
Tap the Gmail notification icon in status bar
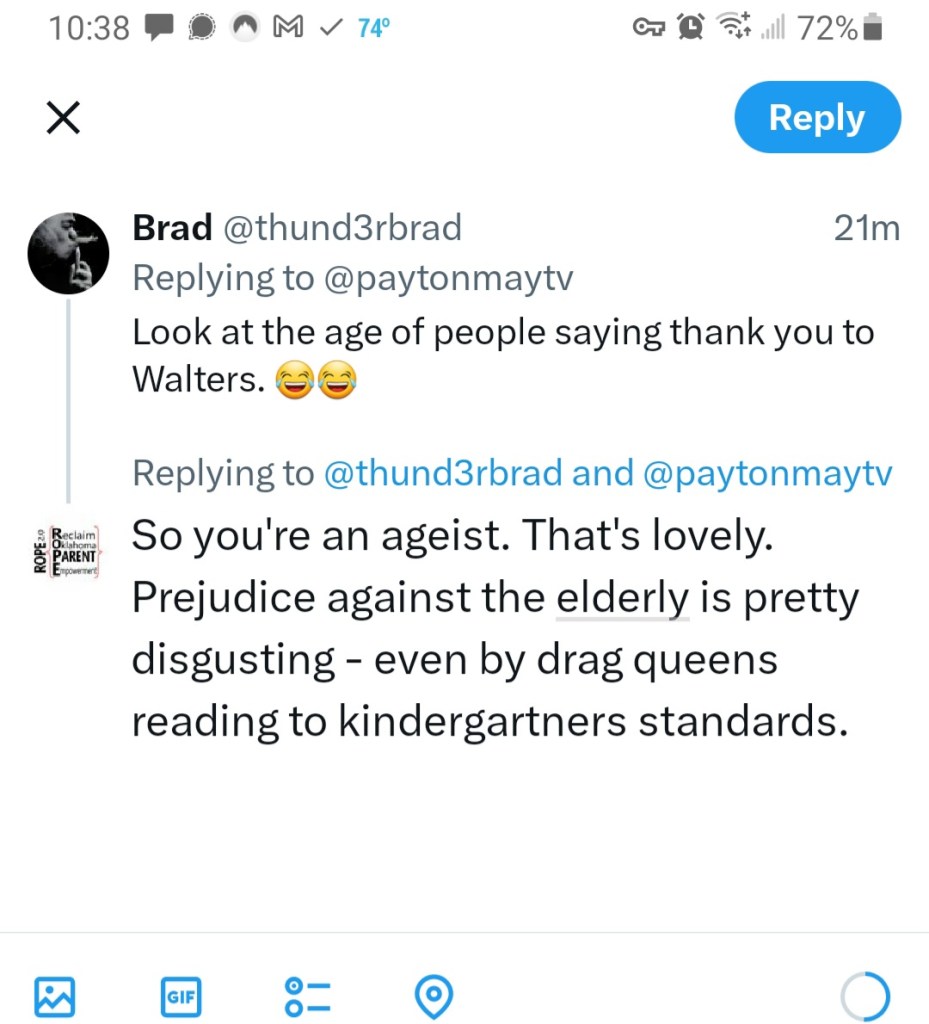287,28
